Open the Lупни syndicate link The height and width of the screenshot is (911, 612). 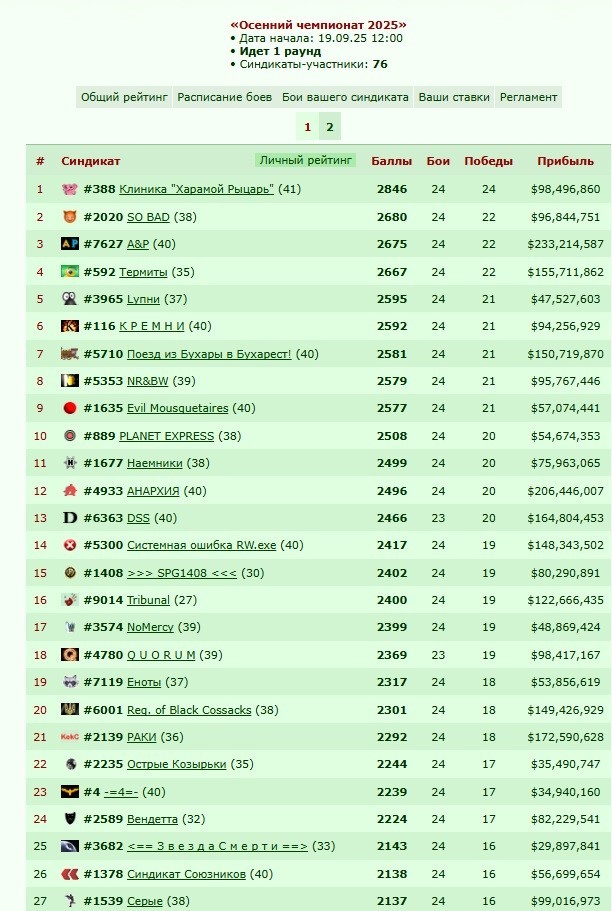(143, 299)
